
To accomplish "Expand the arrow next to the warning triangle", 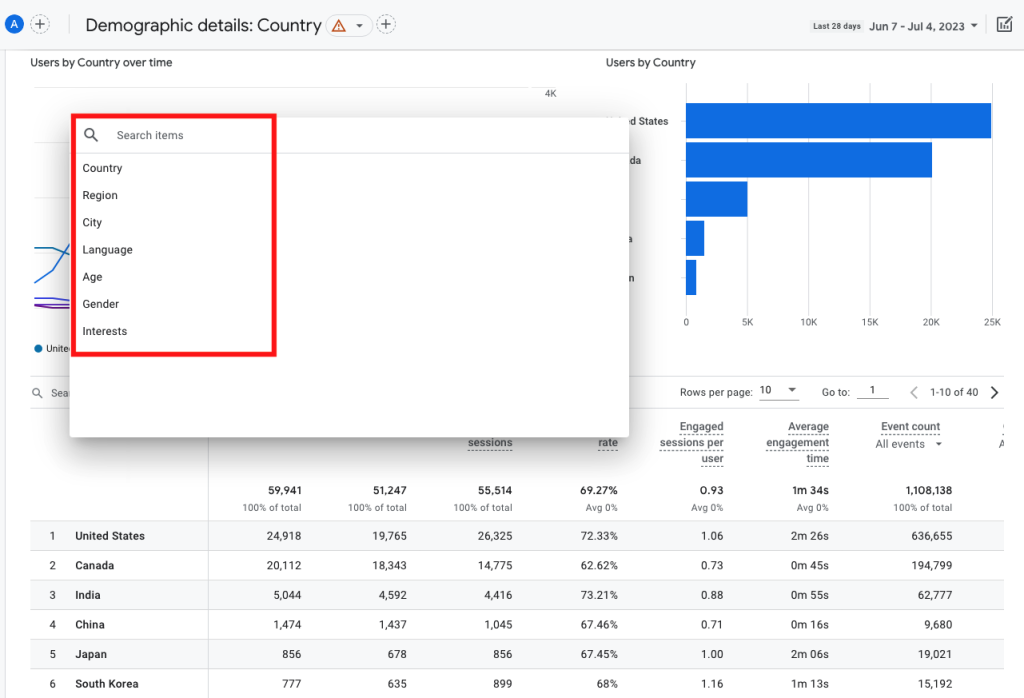I will point(360,24).
